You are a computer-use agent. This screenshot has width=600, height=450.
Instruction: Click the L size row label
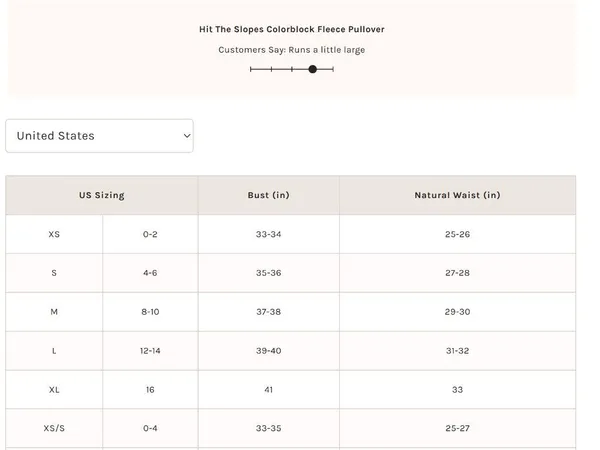click(54, 351)
